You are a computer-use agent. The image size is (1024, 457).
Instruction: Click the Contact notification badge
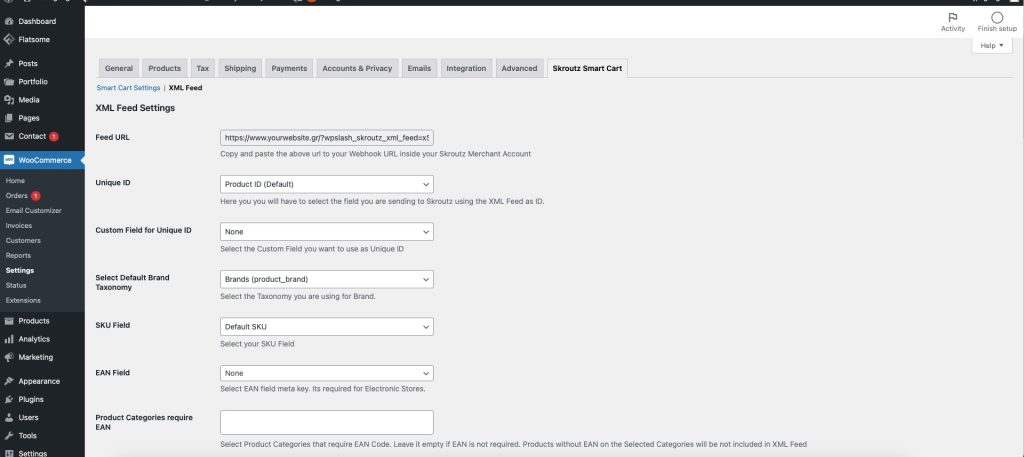54,136
